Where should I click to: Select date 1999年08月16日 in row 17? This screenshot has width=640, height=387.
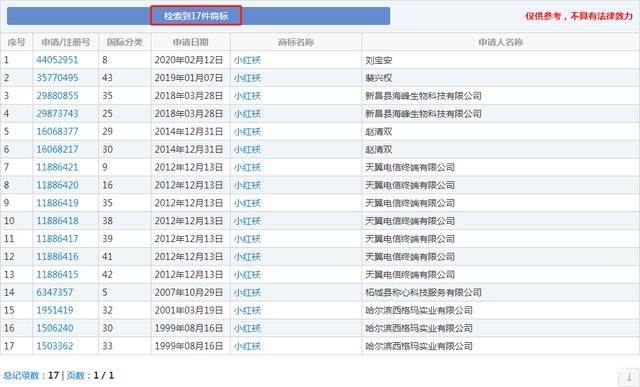(189, 346)
